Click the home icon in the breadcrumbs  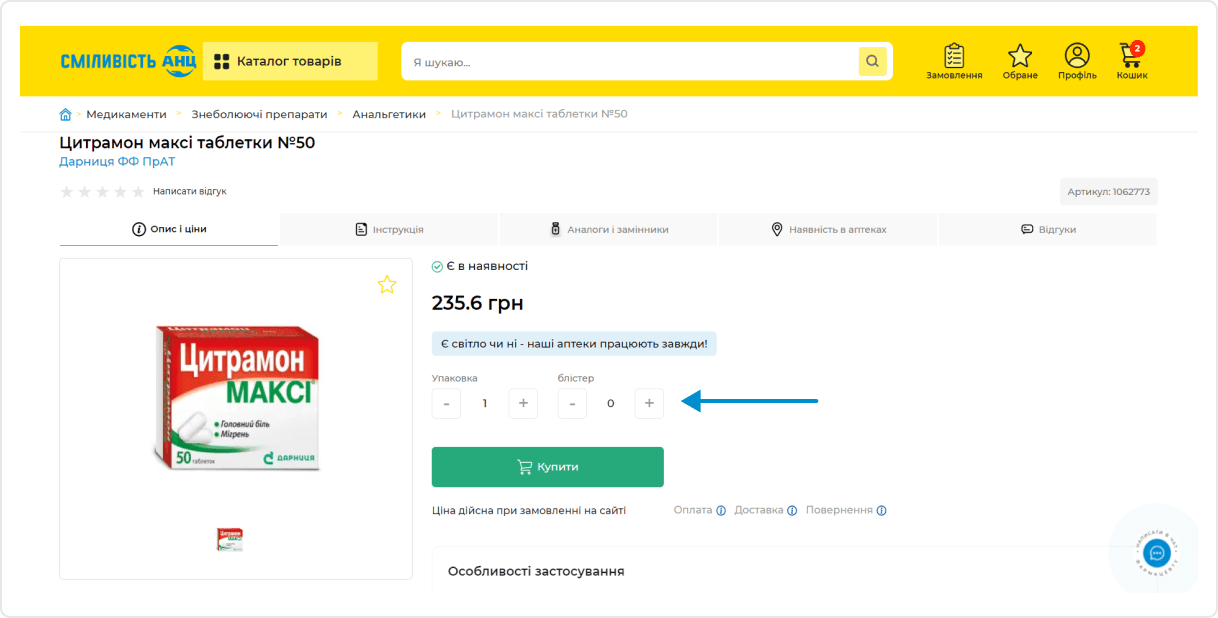pos(65,113)
